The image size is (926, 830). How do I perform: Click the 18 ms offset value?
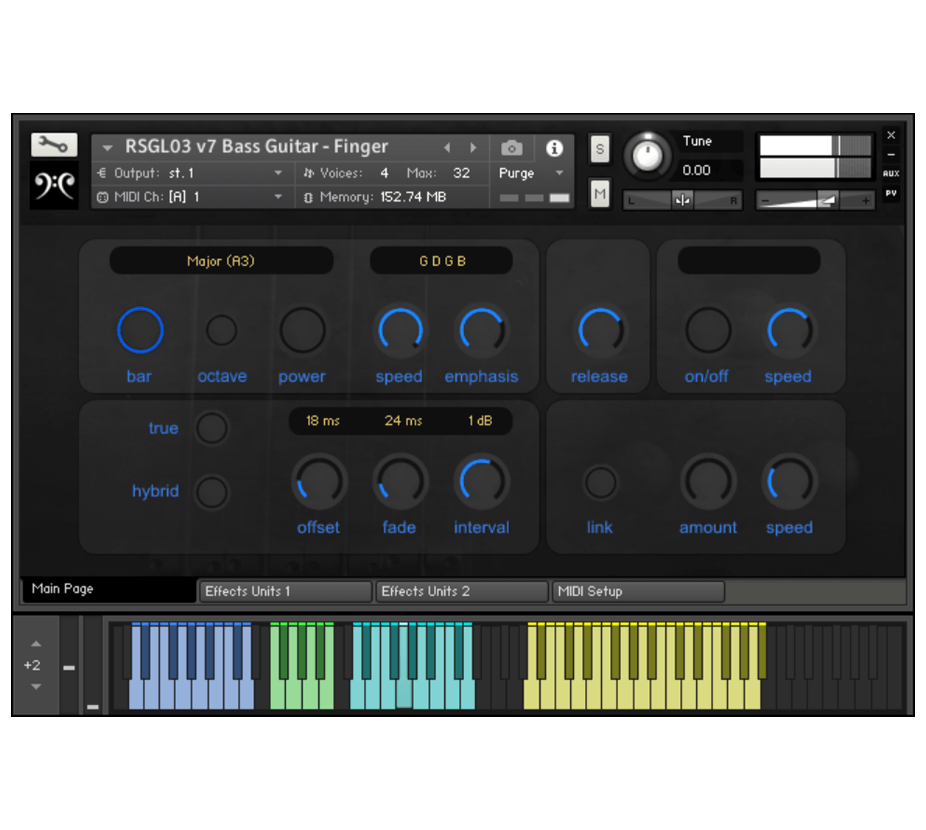point(322,421)
